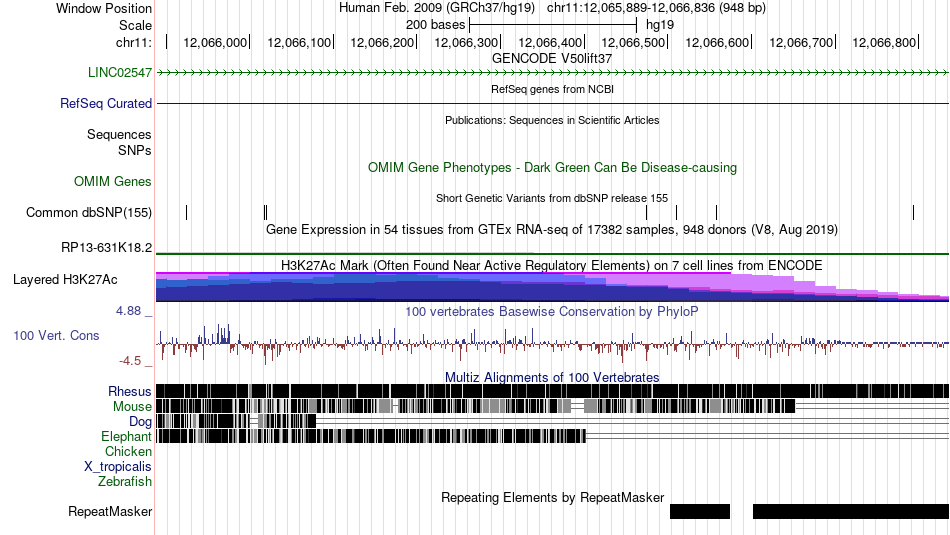The image size is (950, 535).
Task: Click Short Genetic Variants from dbSNP title
Action: [x=552, y=199]
